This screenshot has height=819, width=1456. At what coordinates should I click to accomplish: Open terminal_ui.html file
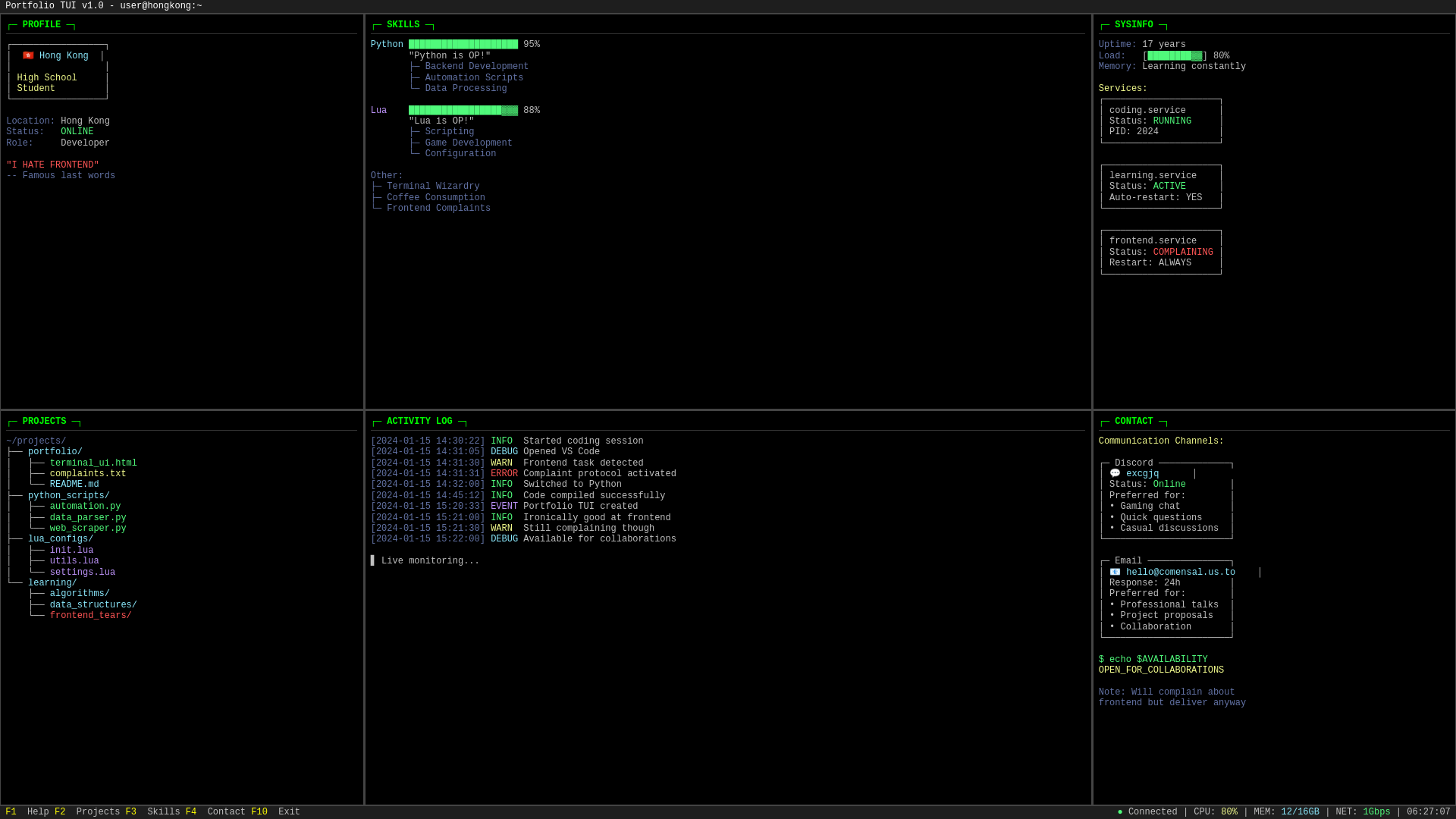coord(93,463)
